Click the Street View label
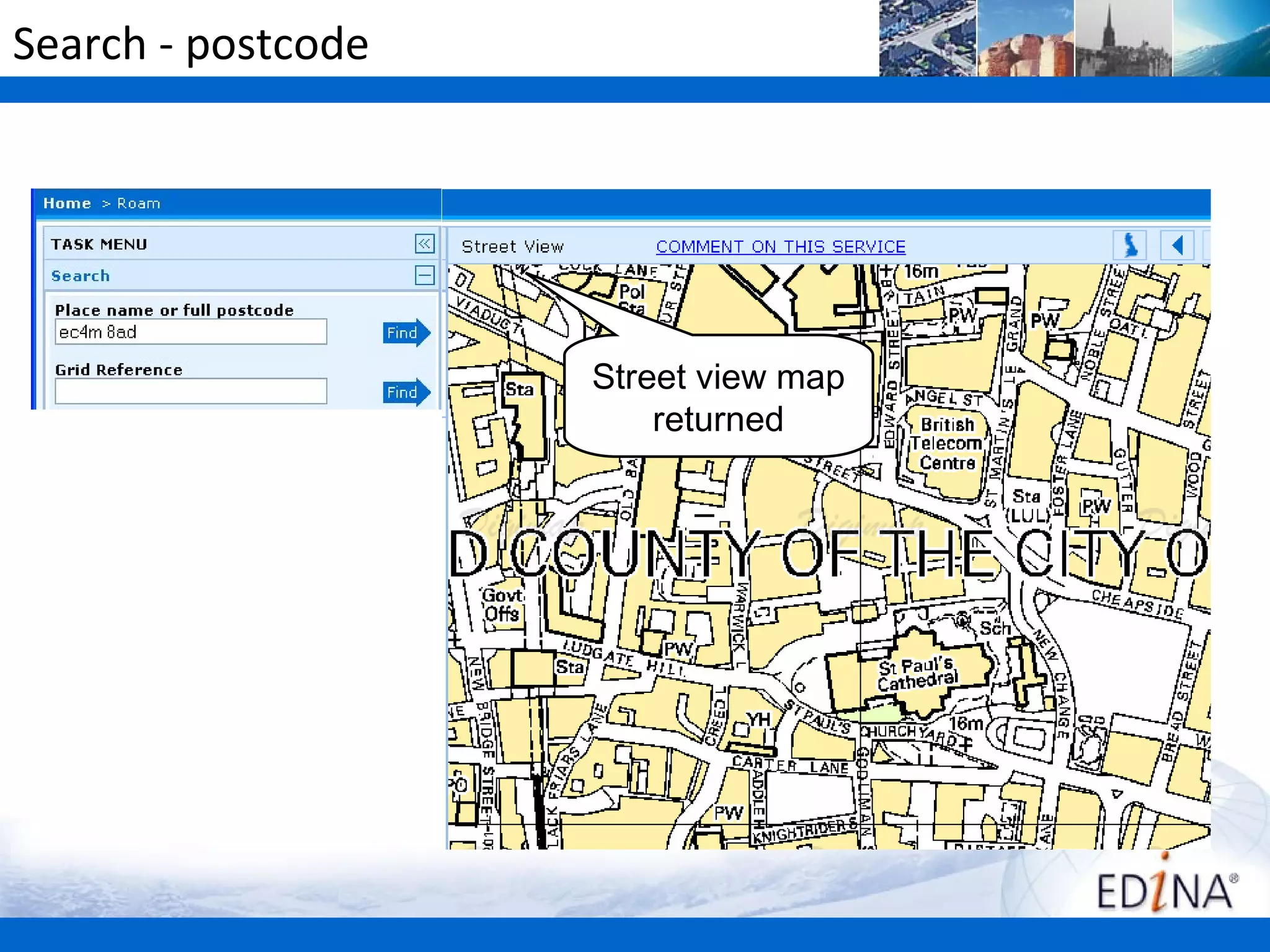Image resolution: width=1270 pixels, height=952 pixels. 513,247
